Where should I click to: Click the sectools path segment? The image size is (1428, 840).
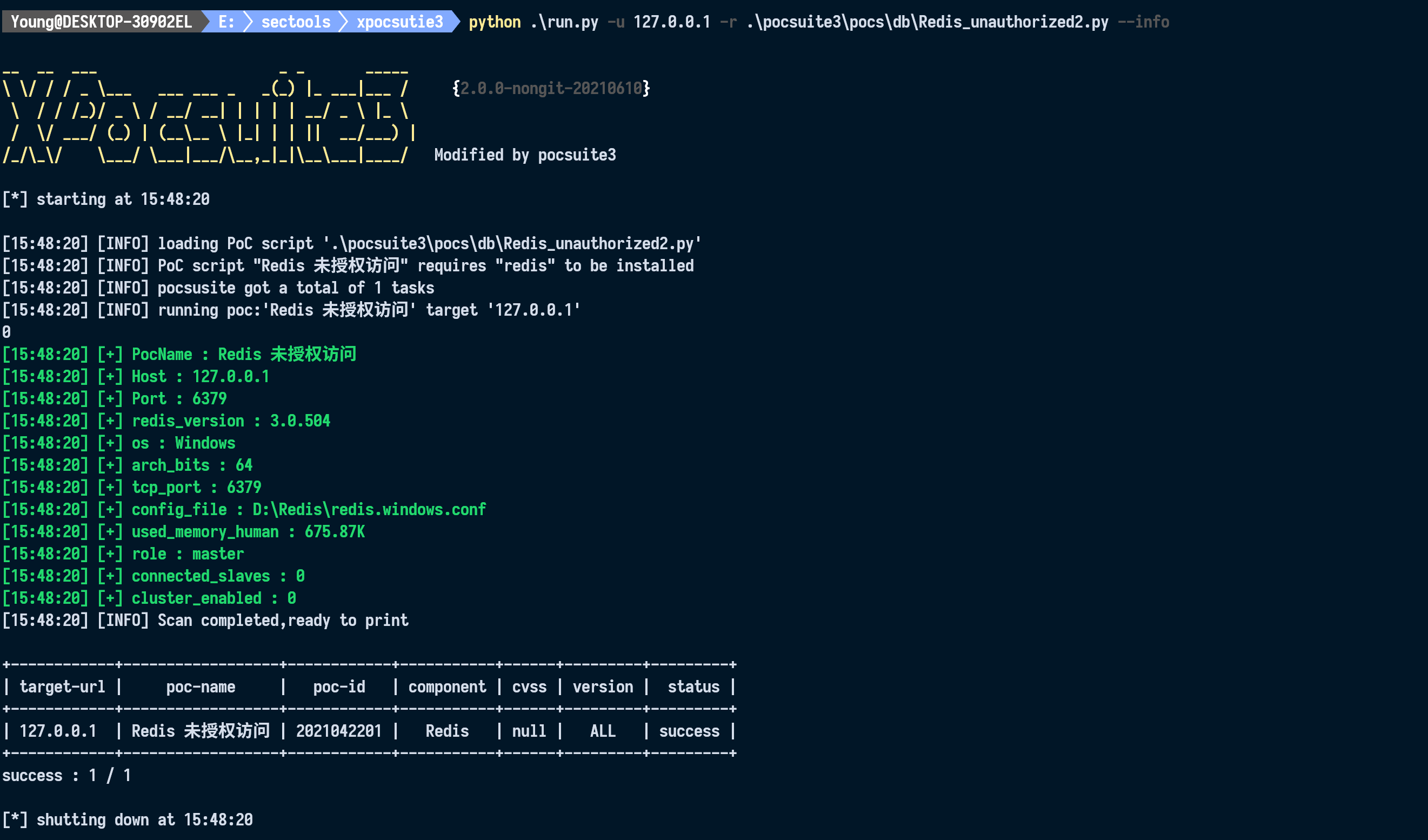pyautogui.click(x=295, y=22)
